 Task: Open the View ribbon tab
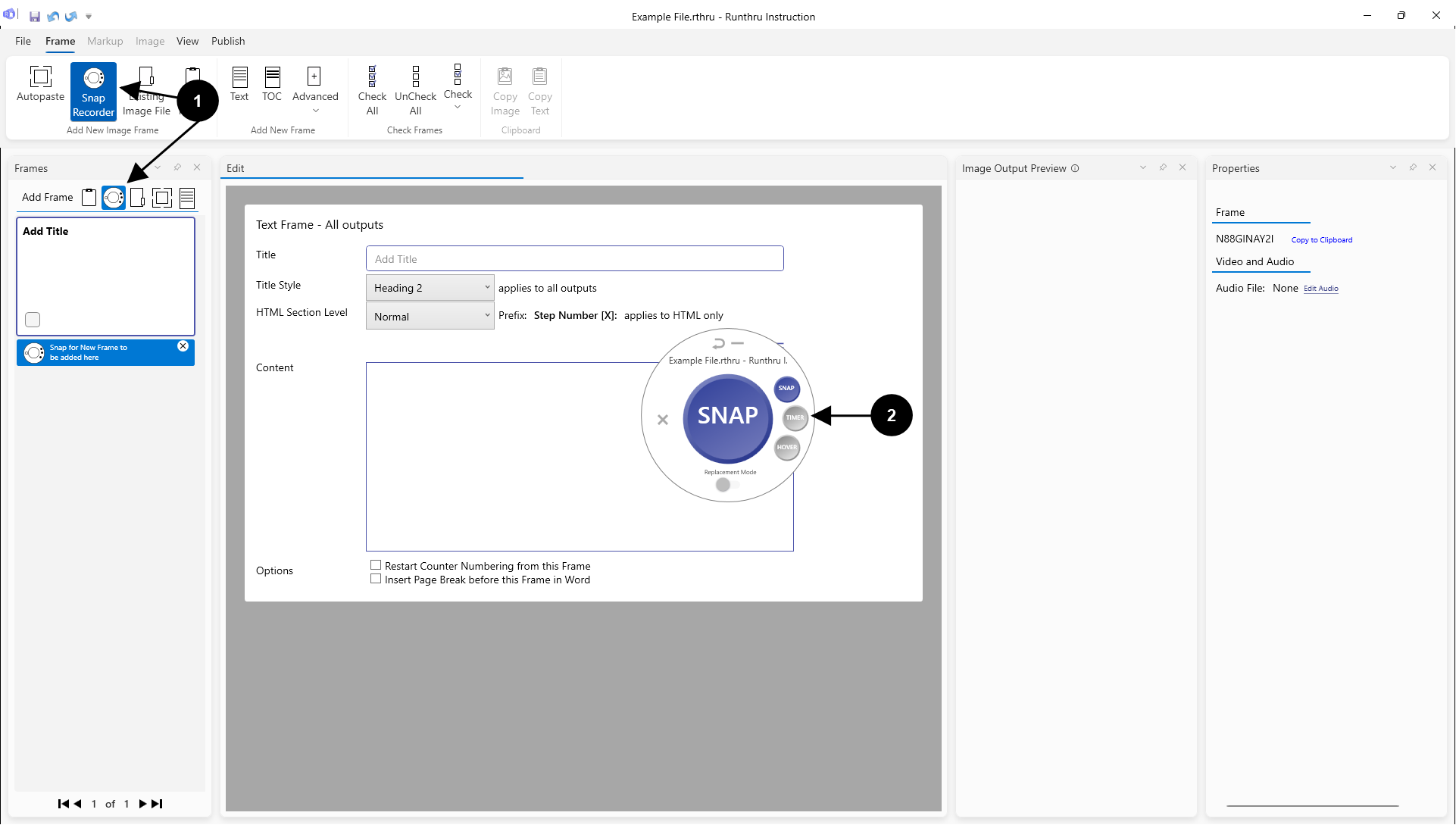pos(187,41)
